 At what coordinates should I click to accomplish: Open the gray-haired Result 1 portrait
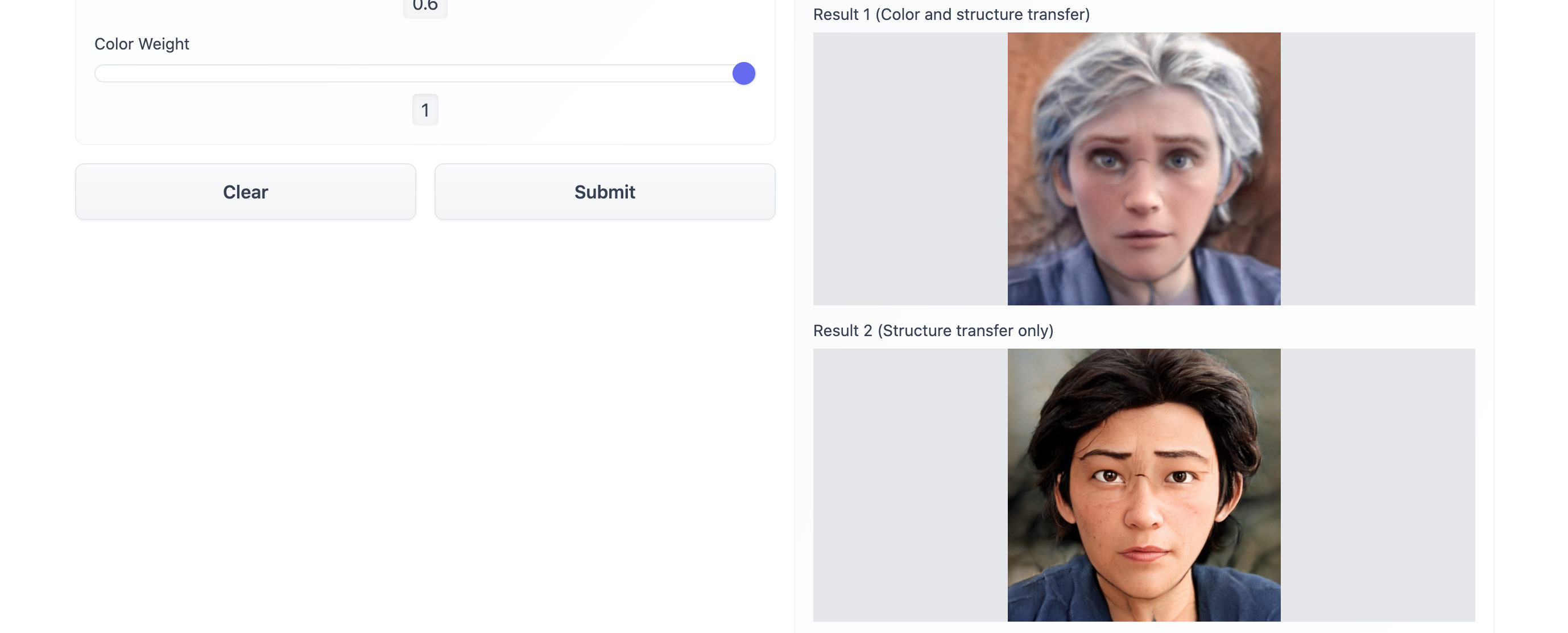(1144, 168)
